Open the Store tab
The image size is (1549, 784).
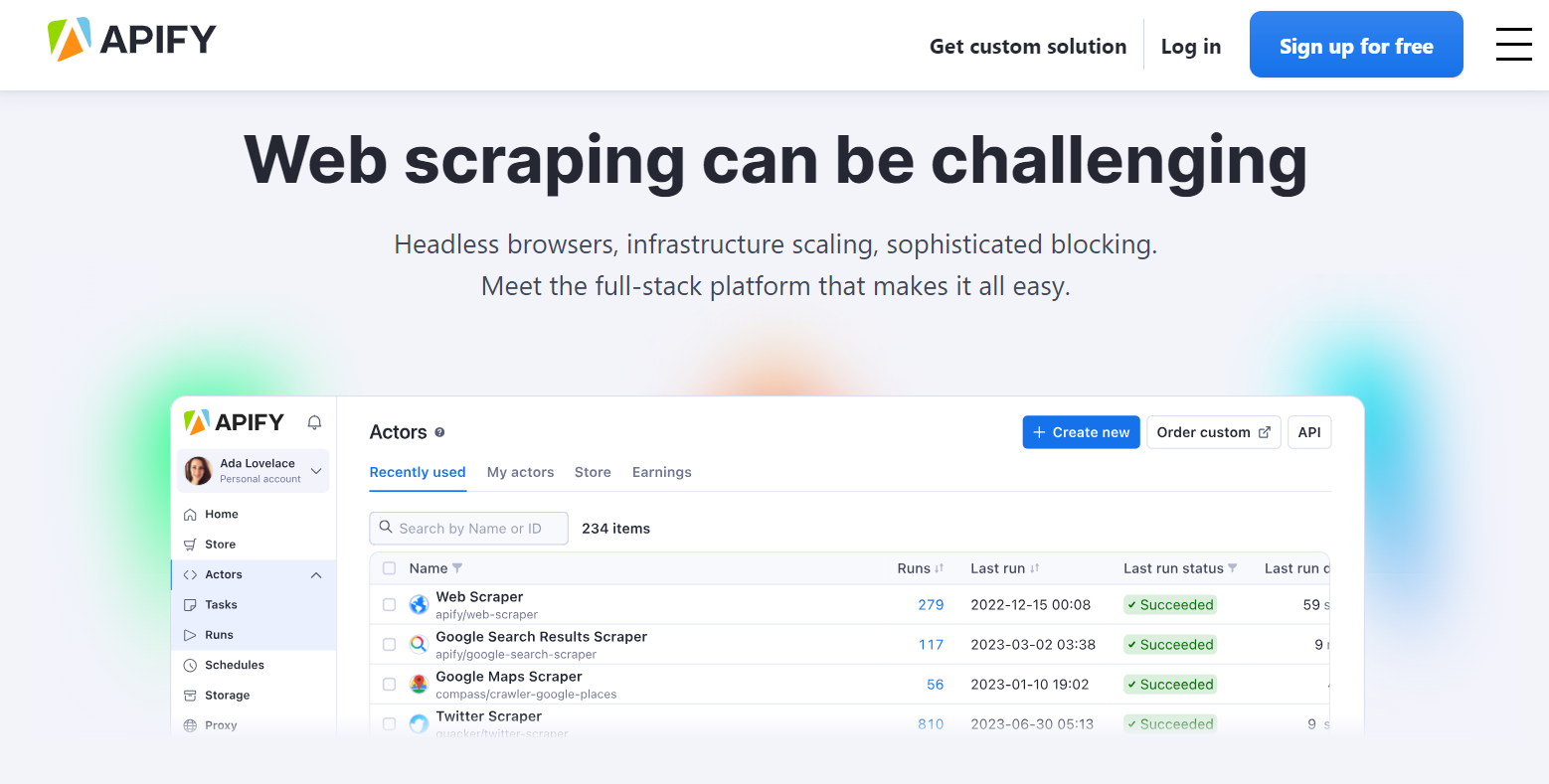tap(593, 472)
